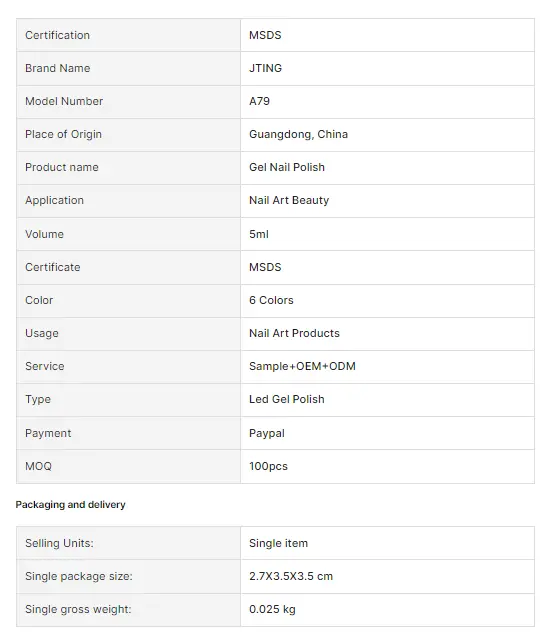Click the Gel Nail Polish product name
The height and width of the screenshot is (641, 546).
coord(287,168)
